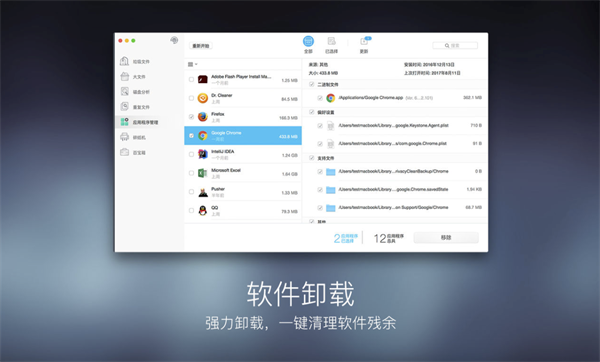Untick the Firefox checkbox

(x=191, y=117)
